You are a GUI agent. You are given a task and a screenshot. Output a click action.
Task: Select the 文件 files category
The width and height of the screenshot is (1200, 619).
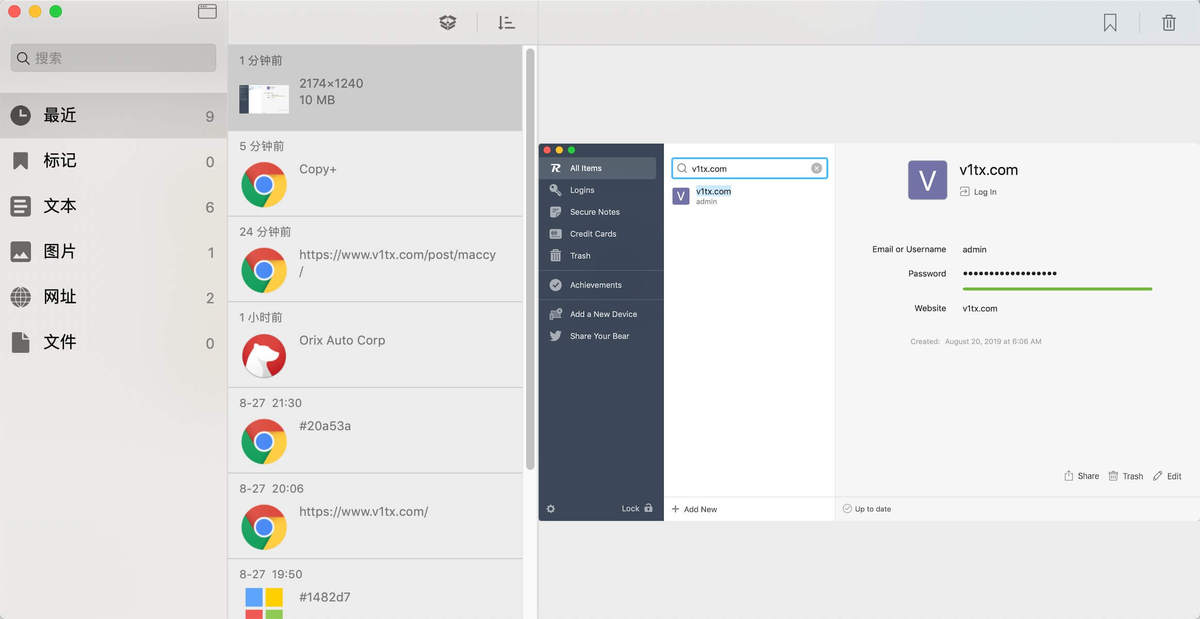(114, 343)
